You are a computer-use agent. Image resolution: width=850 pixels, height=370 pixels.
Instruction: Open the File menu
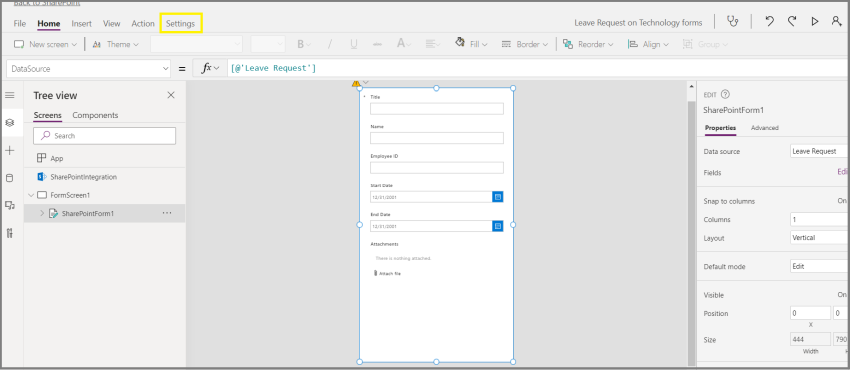20,23
